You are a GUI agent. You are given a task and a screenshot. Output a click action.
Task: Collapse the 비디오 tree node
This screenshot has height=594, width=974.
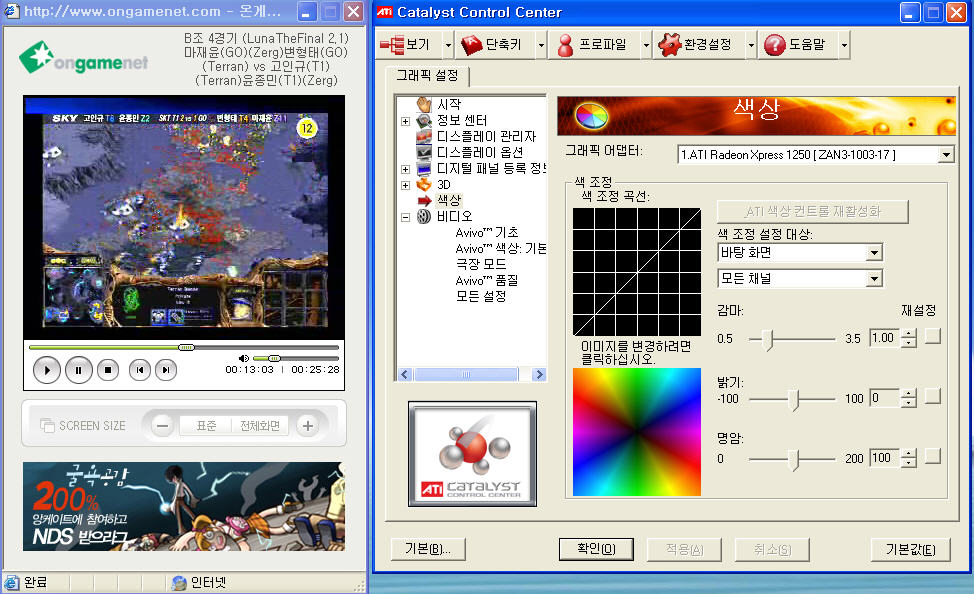406,217
